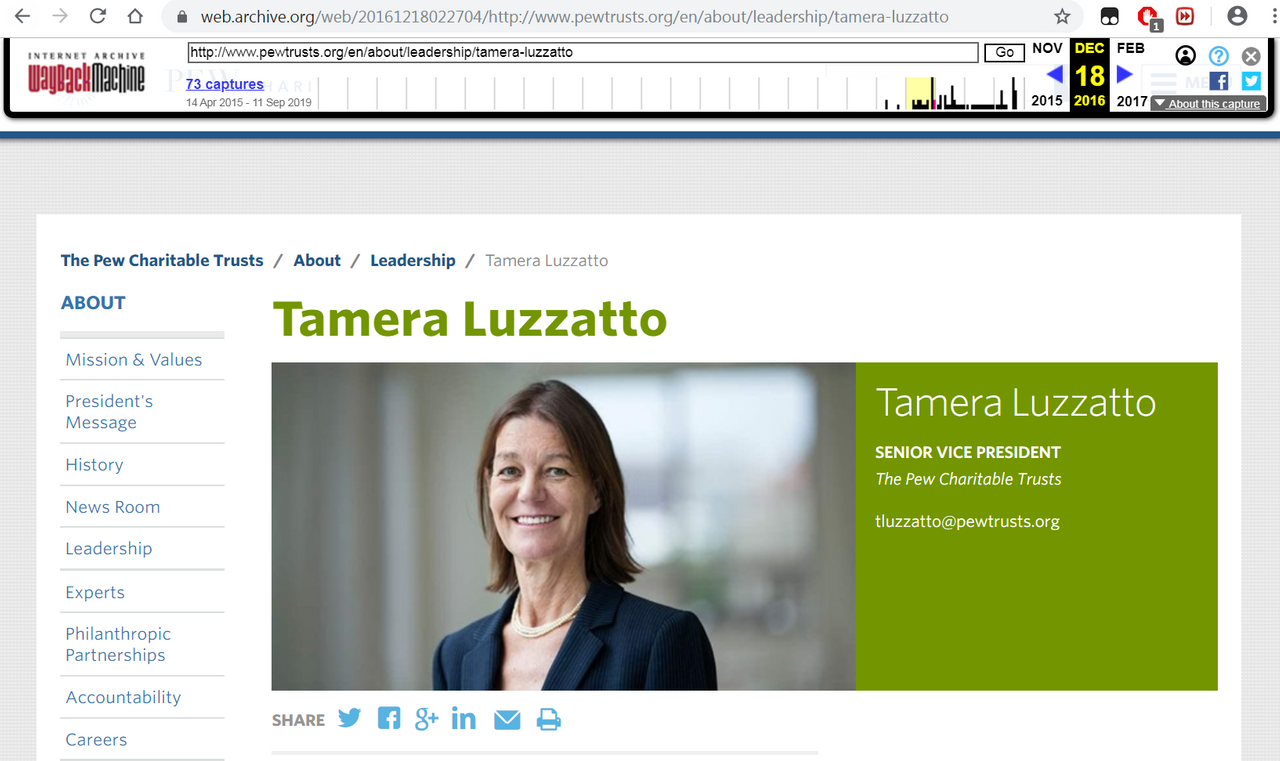The image size is (1280, 761).
Task: Close the Wayback Machine toolbar
Action: (x=1251, y=56)
